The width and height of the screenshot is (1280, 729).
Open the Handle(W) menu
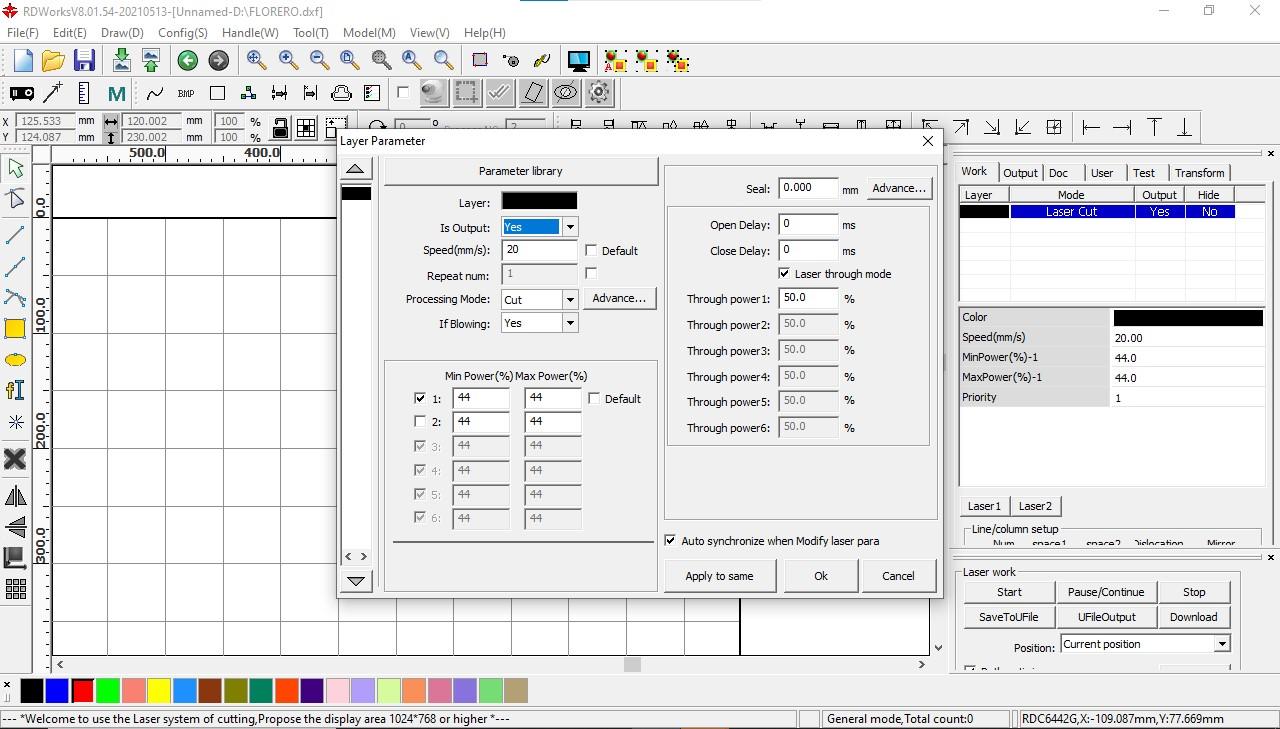point(250,33)
